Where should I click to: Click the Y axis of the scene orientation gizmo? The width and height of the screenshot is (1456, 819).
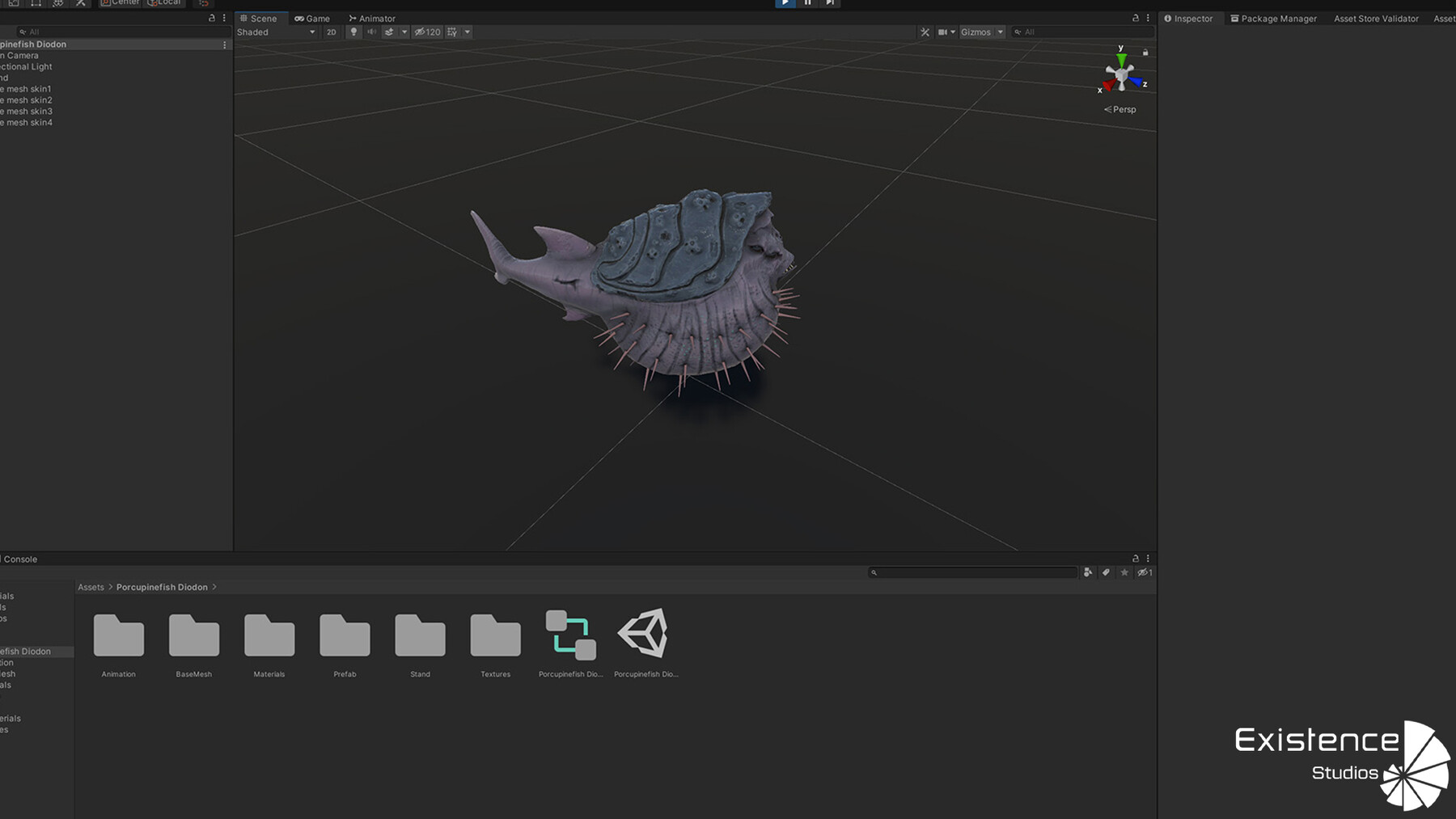point(1121,57)
